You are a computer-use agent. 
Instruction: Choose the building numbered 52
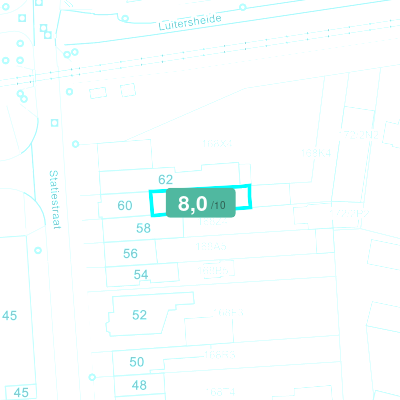139,315
